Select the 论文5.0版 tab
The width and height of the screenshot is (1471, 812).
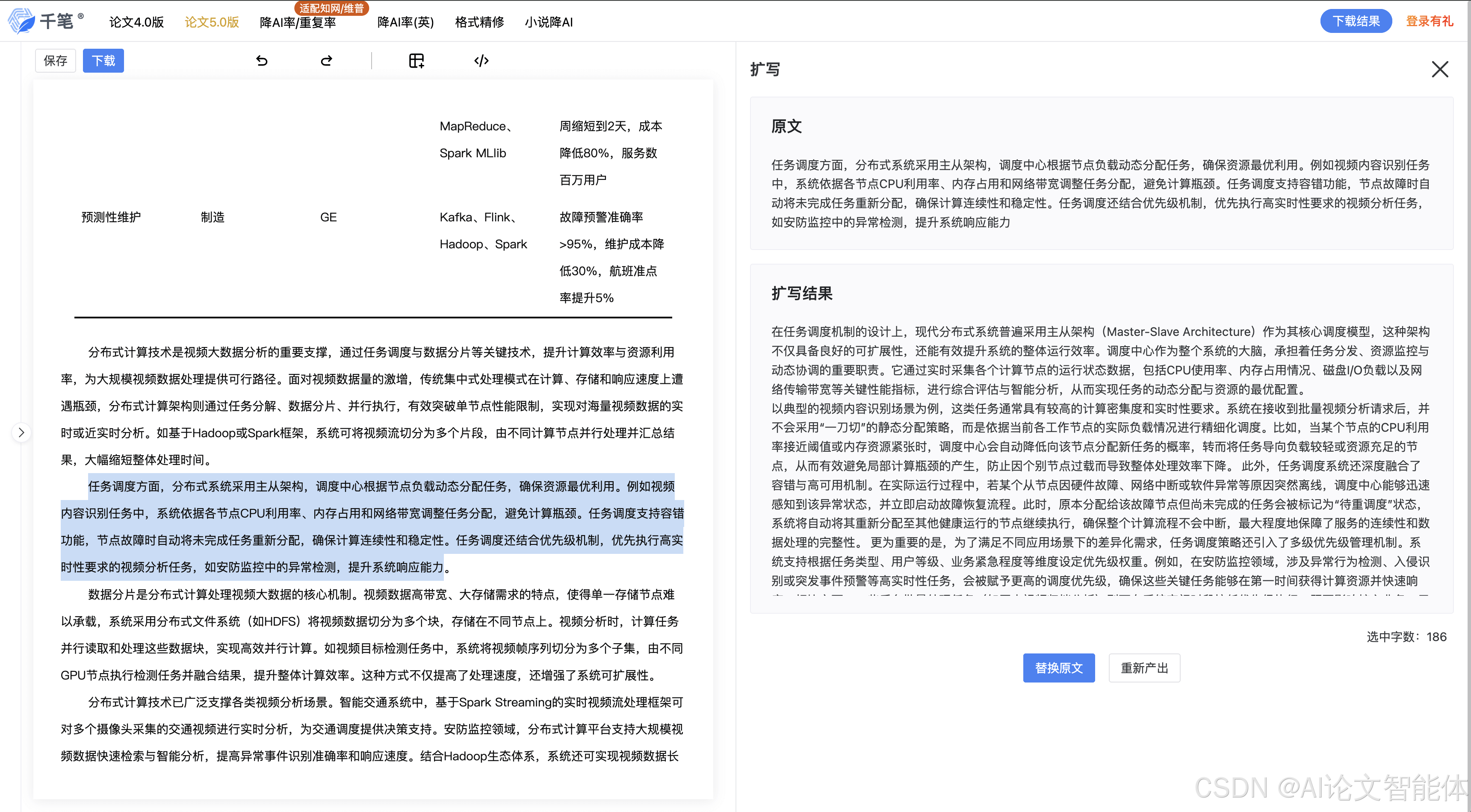[x=211, y=22]
